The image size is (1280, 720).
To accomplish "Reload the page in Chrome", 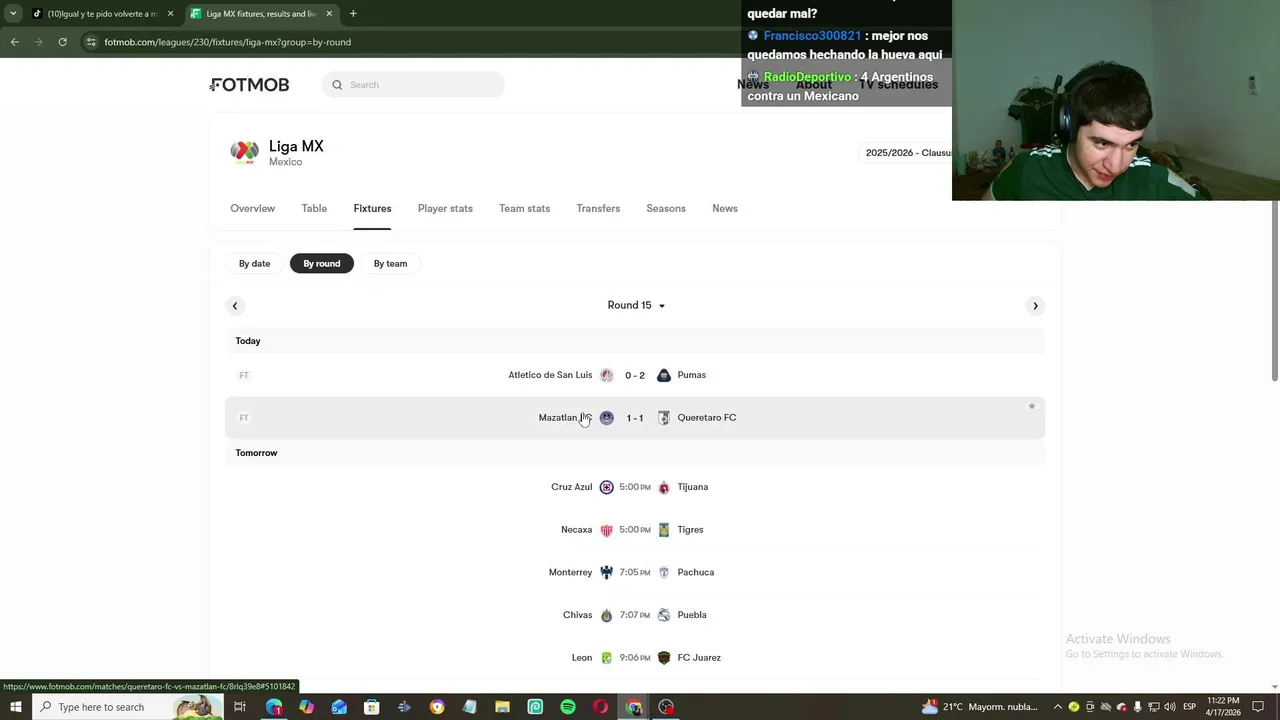I will point(62,42).
